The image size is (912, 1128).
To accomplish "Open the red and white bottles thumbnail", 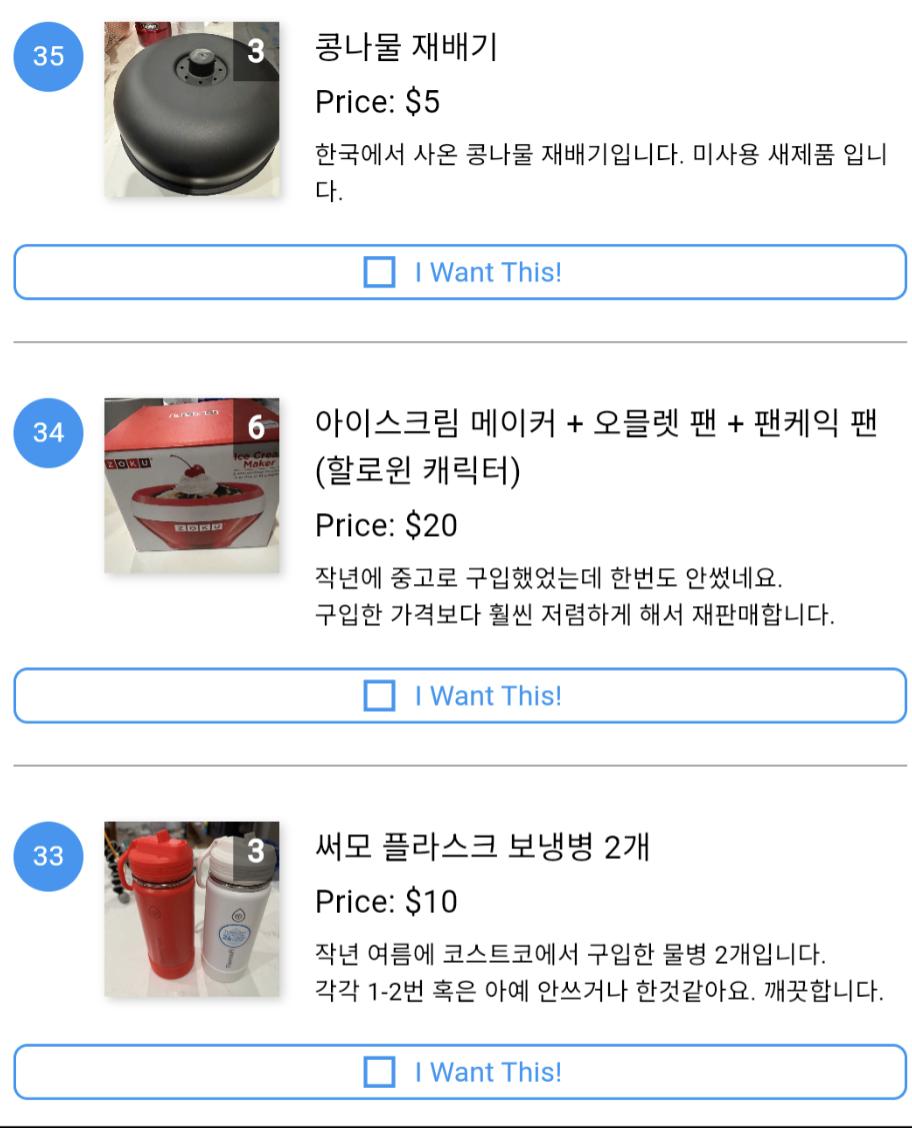I will point(192,909).
